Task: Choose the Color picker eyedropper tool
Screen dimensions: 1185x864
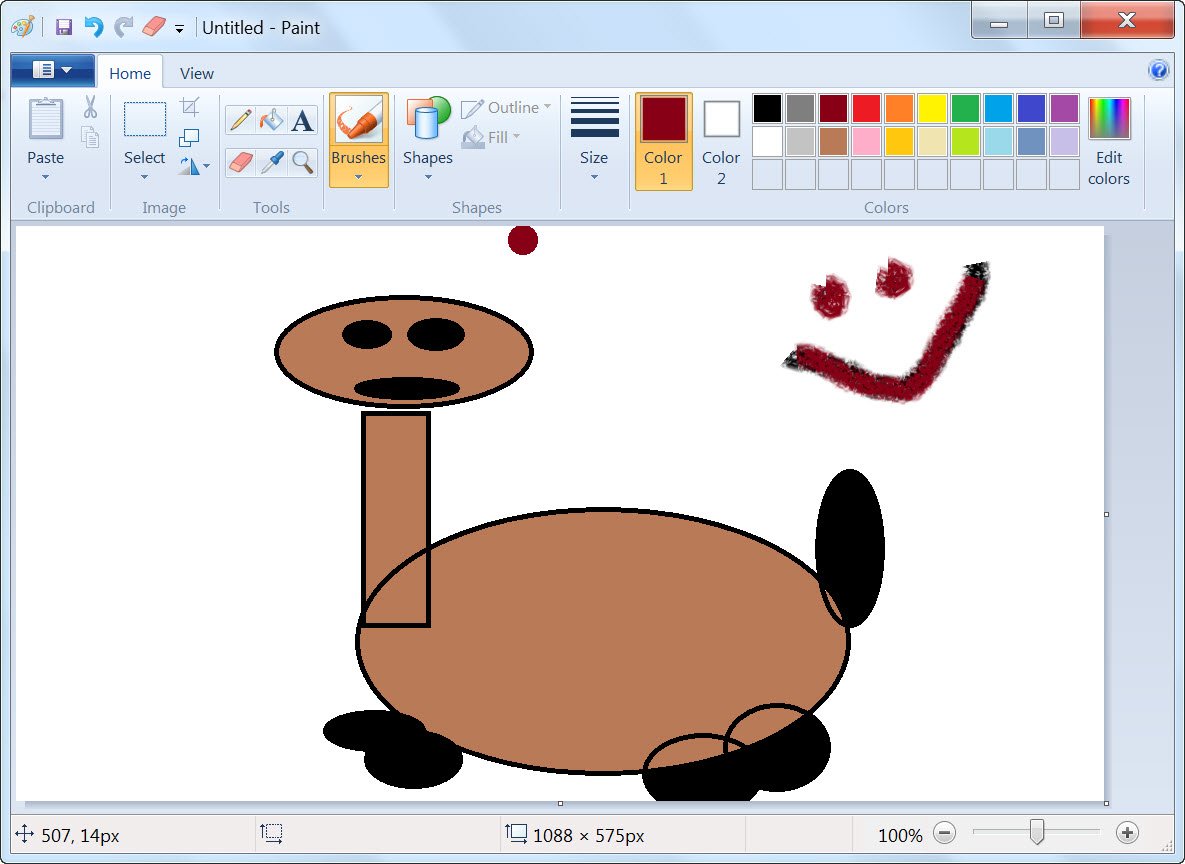Action: [x=271, y=162]
